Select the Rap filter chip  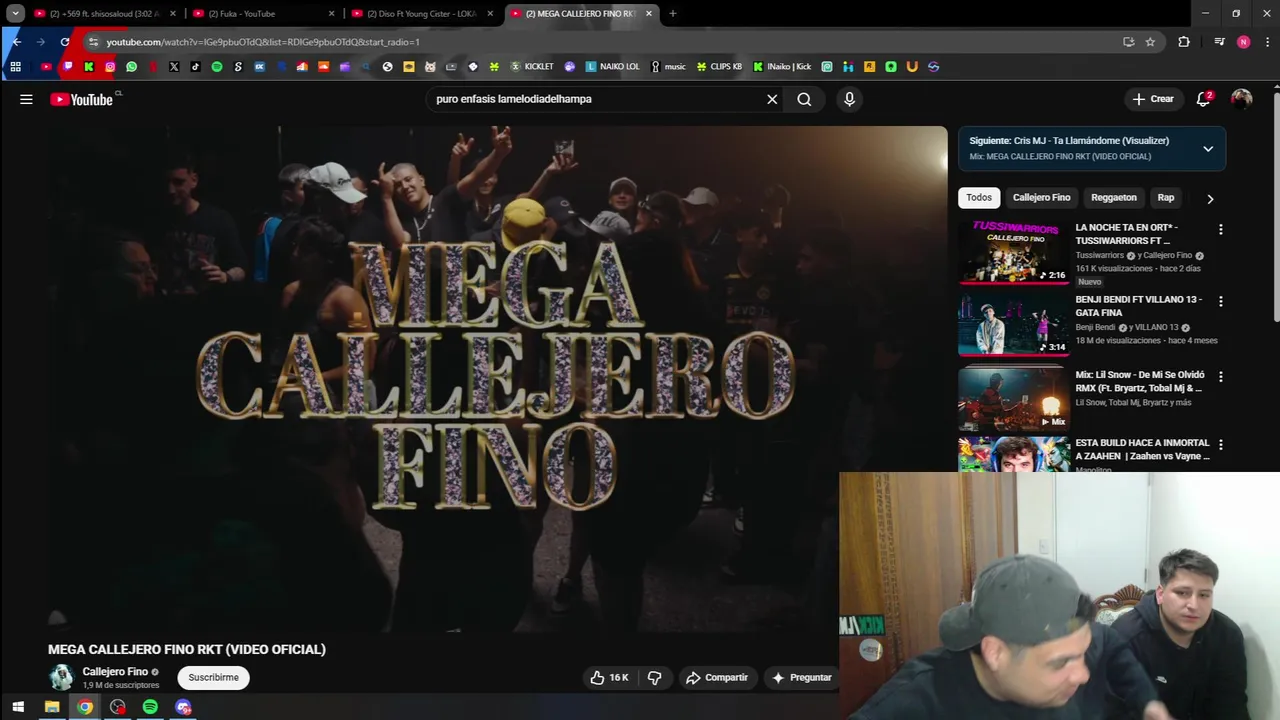point(1166,198)
